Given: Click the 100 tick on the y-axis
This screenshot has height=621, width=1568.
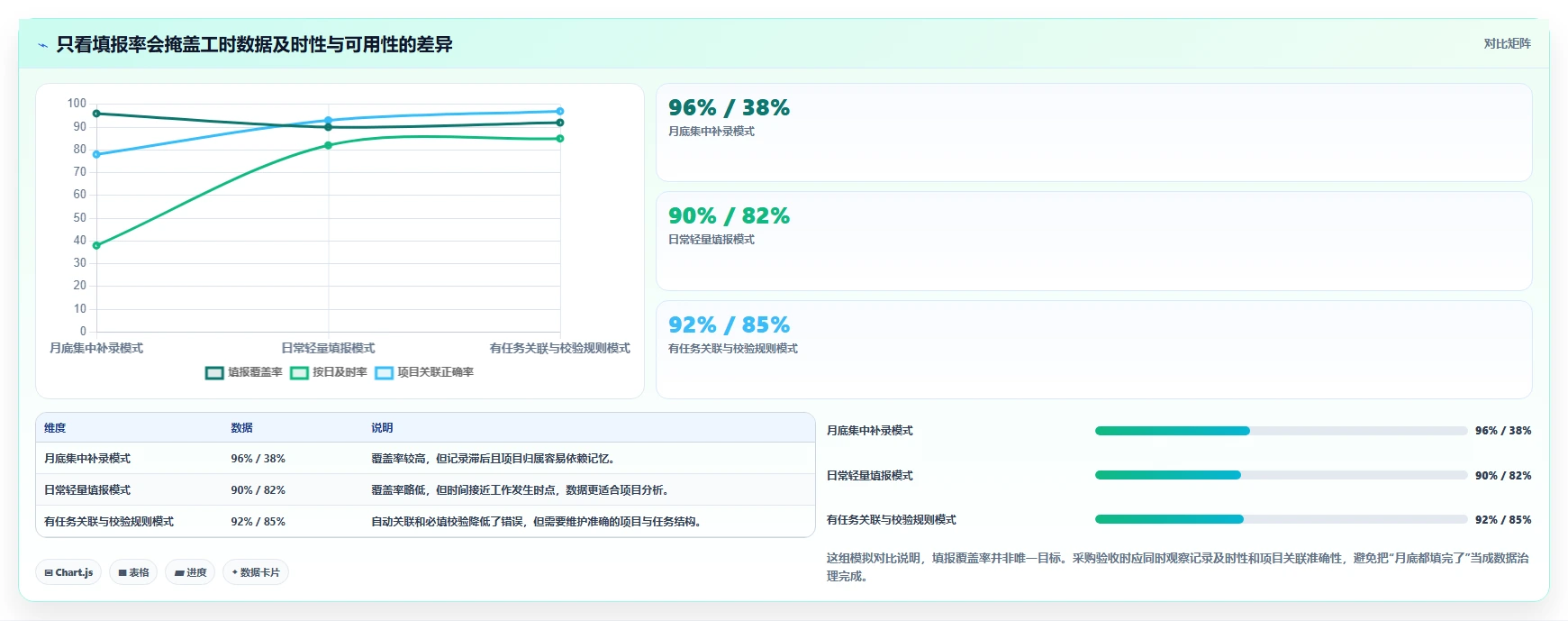Looking at the screenshot, I should (x=77, y=104).
